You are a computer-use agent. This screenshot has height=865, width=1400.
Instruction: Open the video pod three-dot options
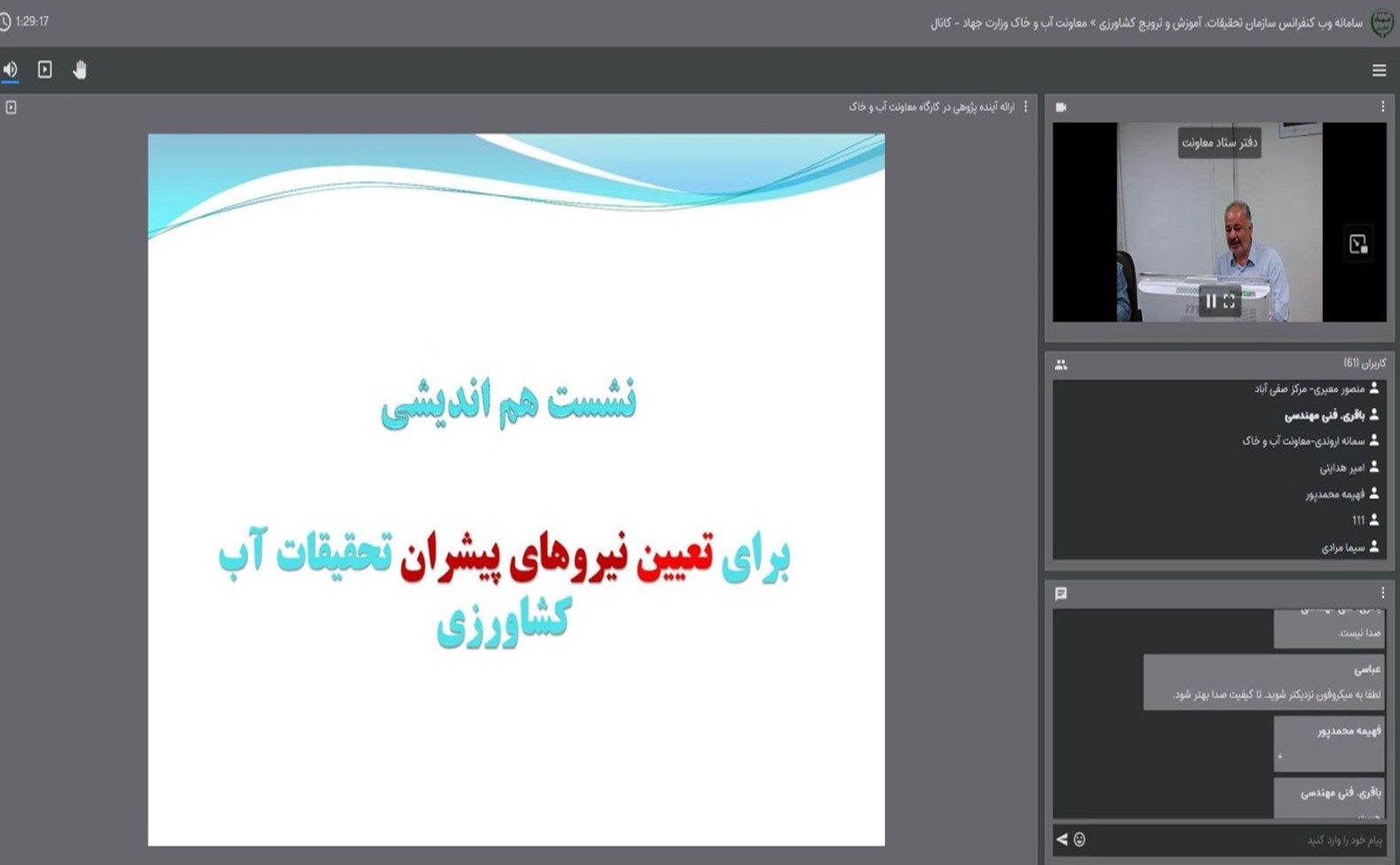(x=1382, y=106)
